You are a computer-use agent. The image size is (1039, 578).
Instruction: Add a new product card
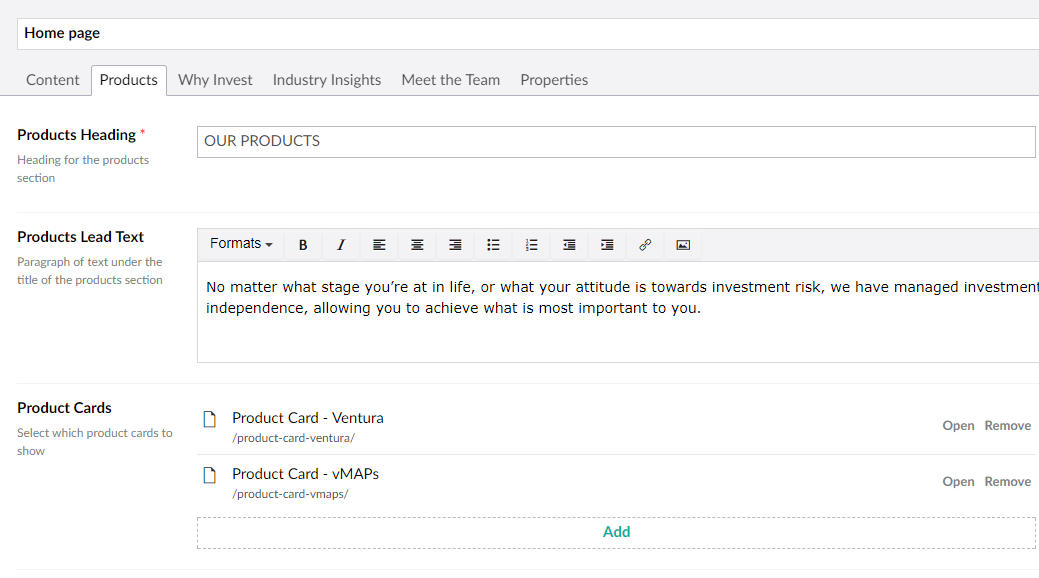point(616,532)
